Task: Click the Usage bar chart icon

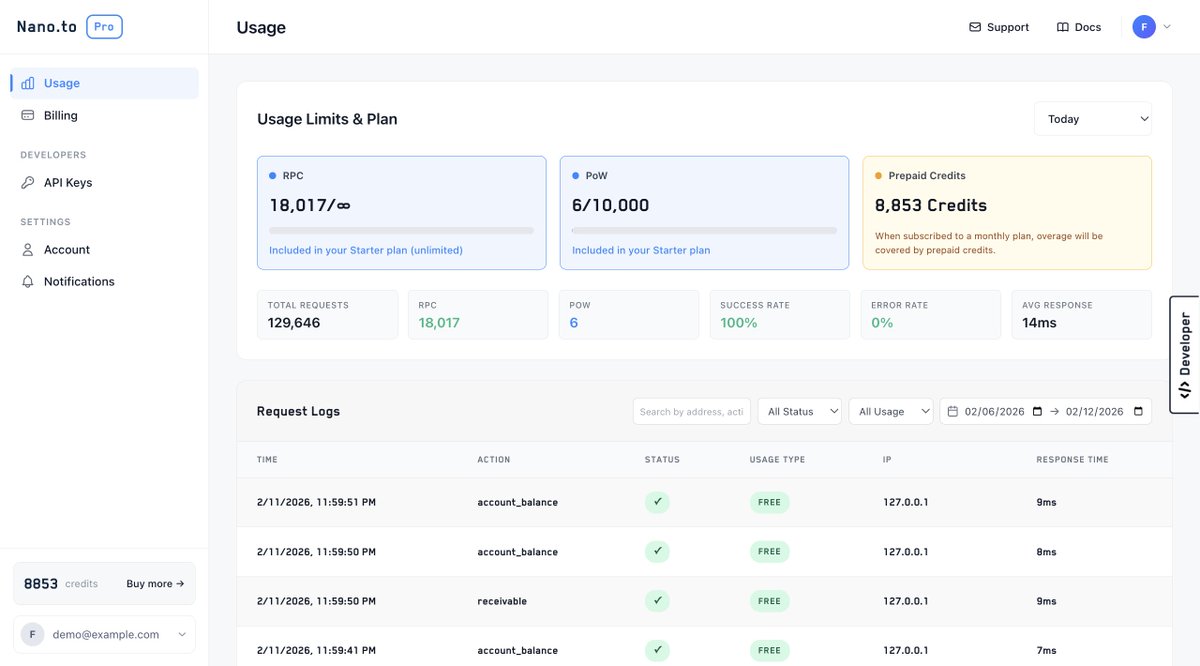Action: pos(28,83)
